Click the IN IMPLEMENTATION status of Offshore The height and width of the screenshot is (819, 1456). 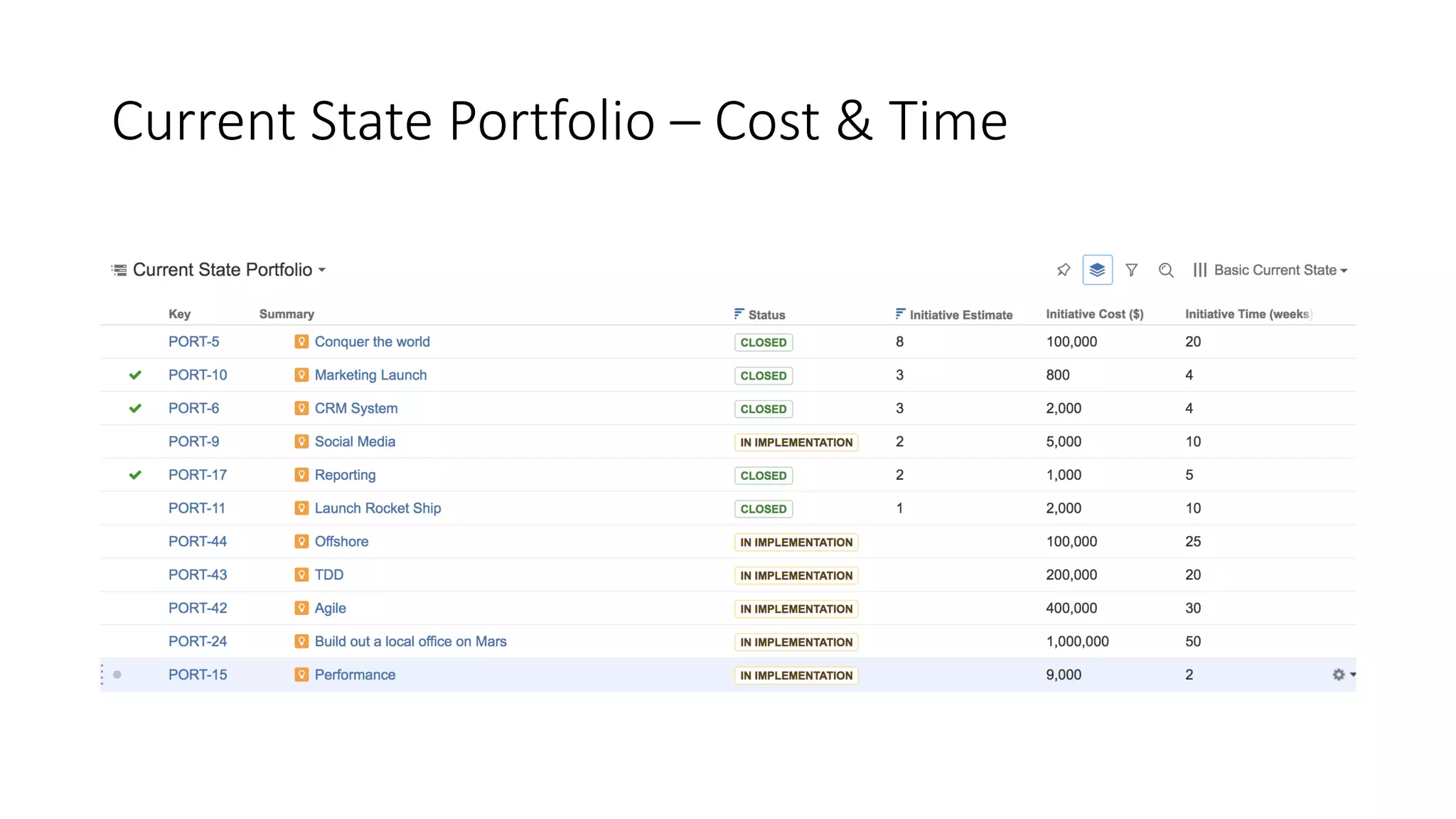tap(796, 542)
